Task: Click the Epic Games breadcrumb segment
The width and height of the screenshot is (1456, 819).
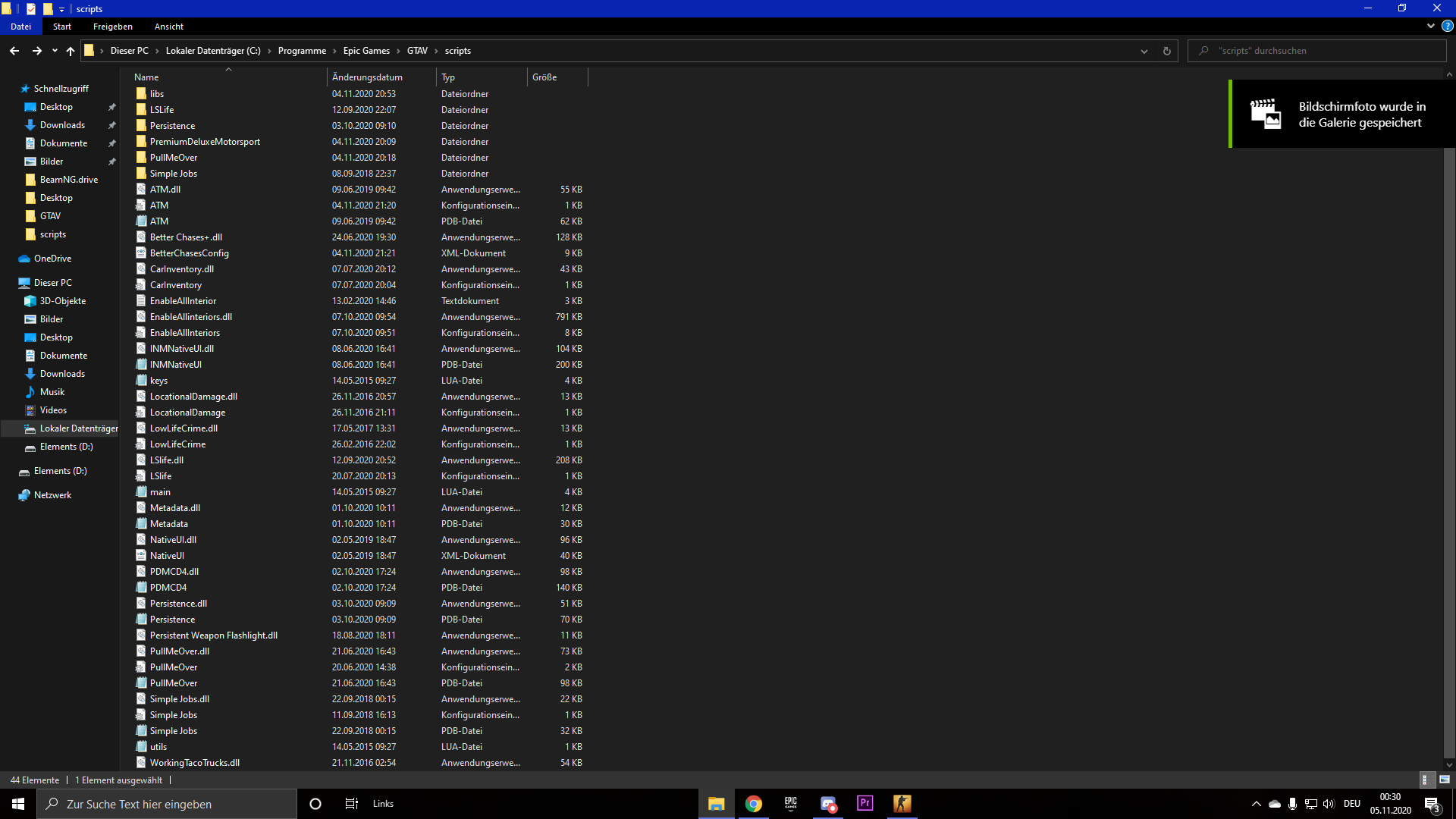Action: click(x=366, y=51)
